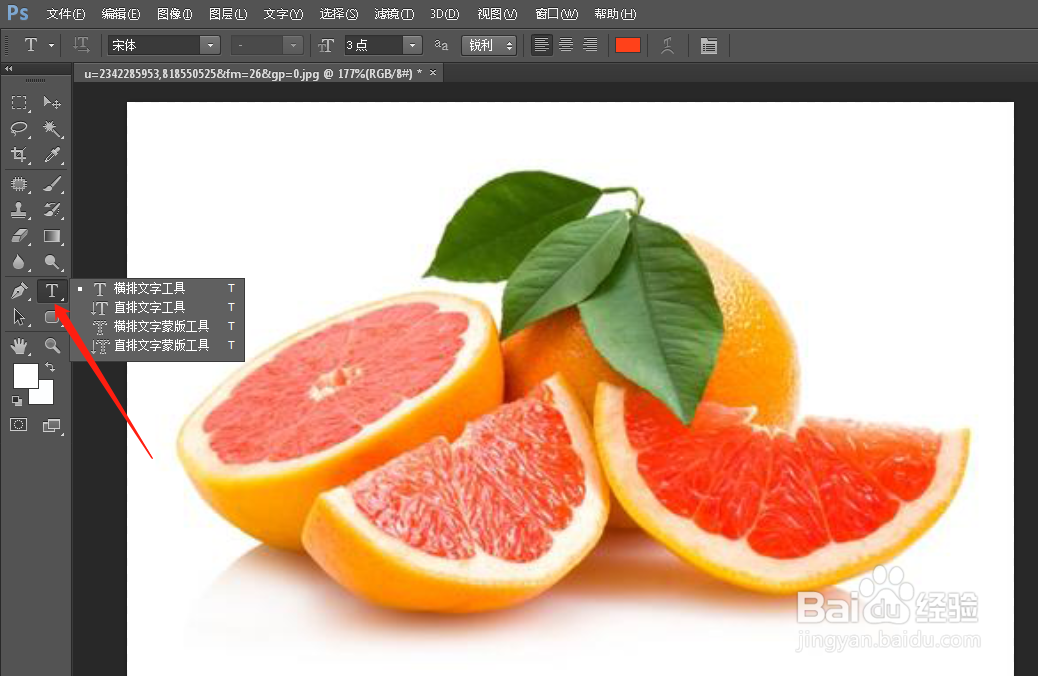Choose the Gradient tool
Image resolution: width=1038 pixels, height=676 pixels.
pos(52,236)
